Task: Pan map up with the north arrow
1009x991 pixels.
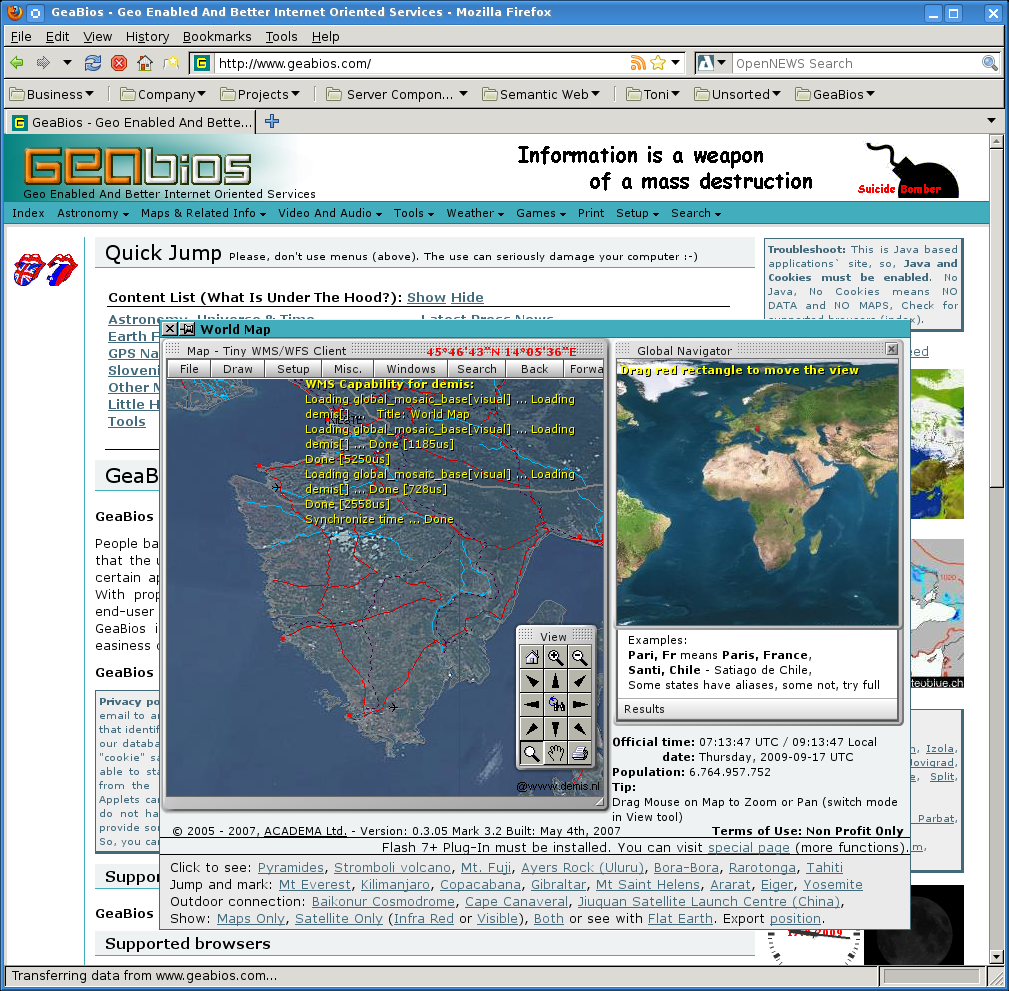Action: click(555, 681)
